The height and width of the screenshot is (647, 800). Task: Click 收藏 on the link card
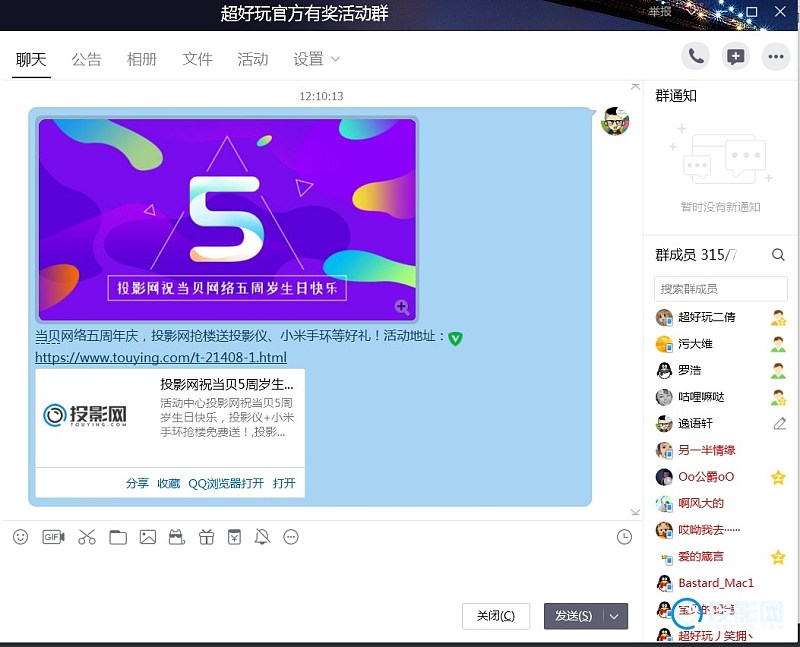click(x=168, y=483)
